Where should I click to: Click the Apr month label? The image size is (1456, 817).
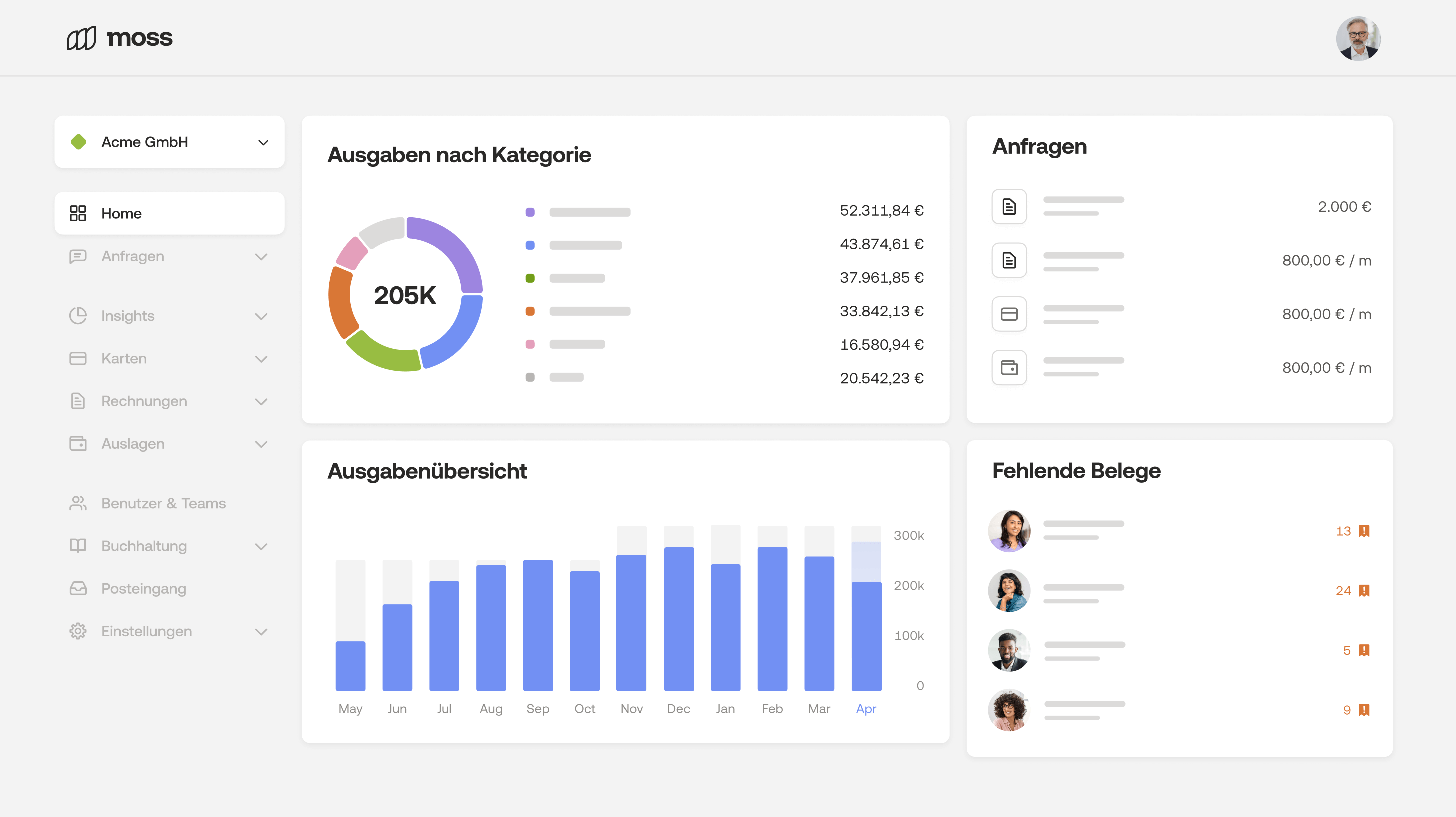click(865, 709)
